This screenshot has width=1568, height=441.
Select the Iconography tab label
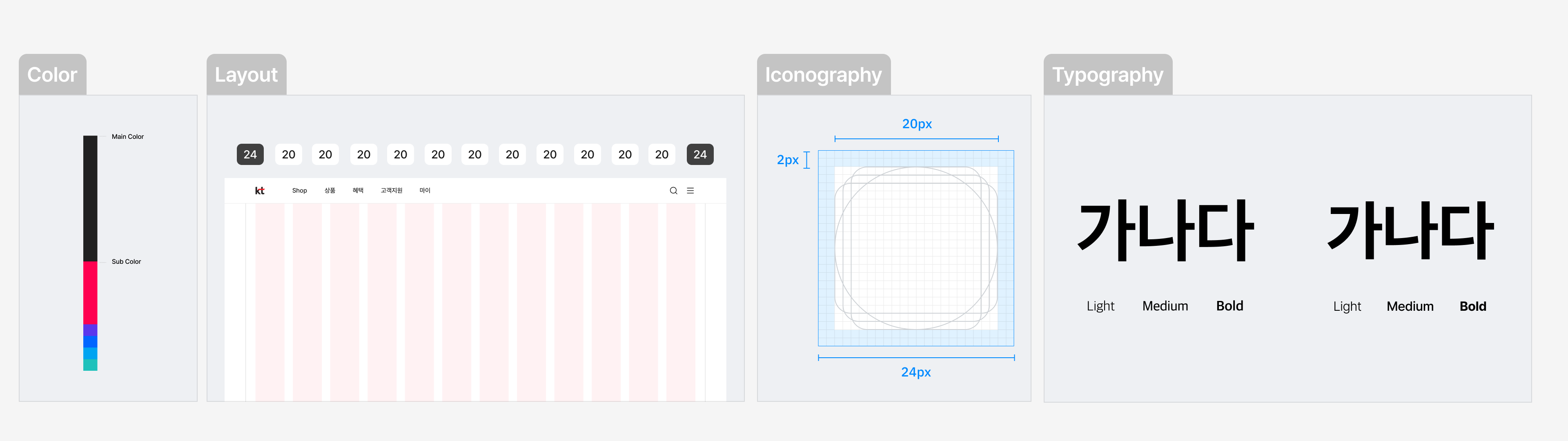pyautogui.click(x=824, y=74)
